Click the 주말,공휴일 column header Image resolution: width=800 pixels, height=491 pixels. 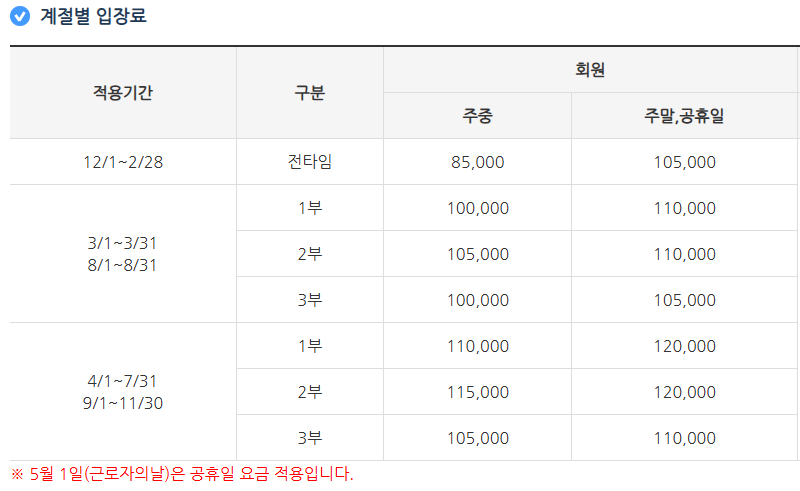pyautogui.click(x=684, y=116)
